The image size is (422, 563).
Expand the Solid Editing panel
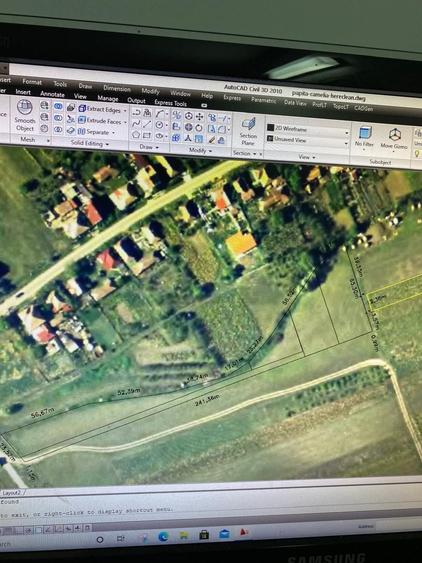(x=89, y=143)
